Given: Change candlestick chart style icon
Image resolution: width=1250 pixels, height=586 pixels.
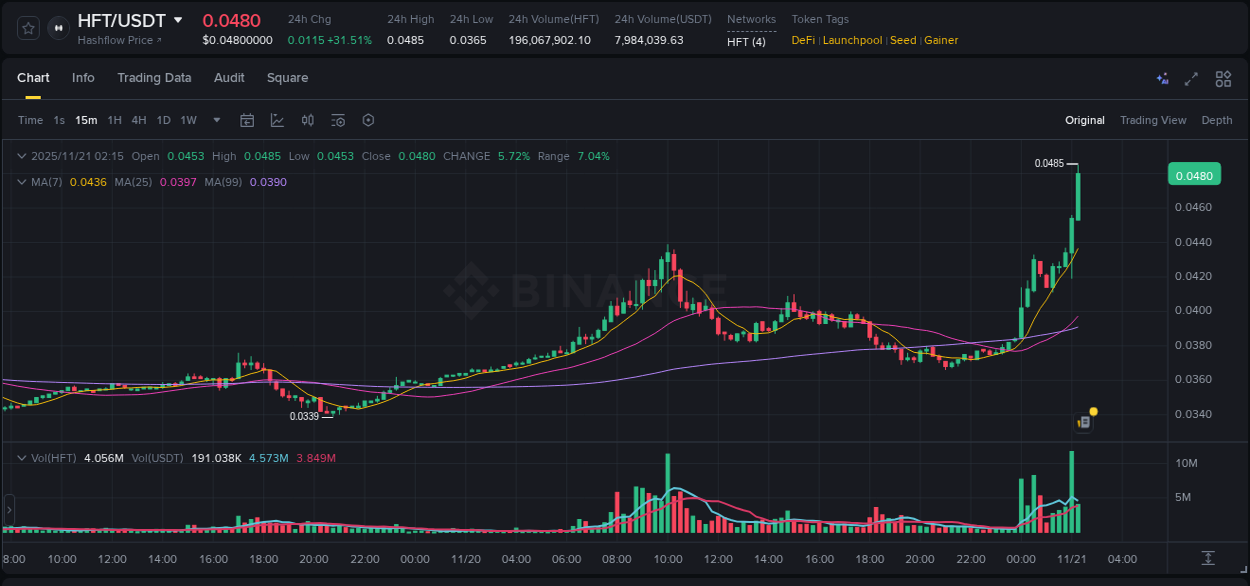Looking at the screenshot, I should point(308,120).
